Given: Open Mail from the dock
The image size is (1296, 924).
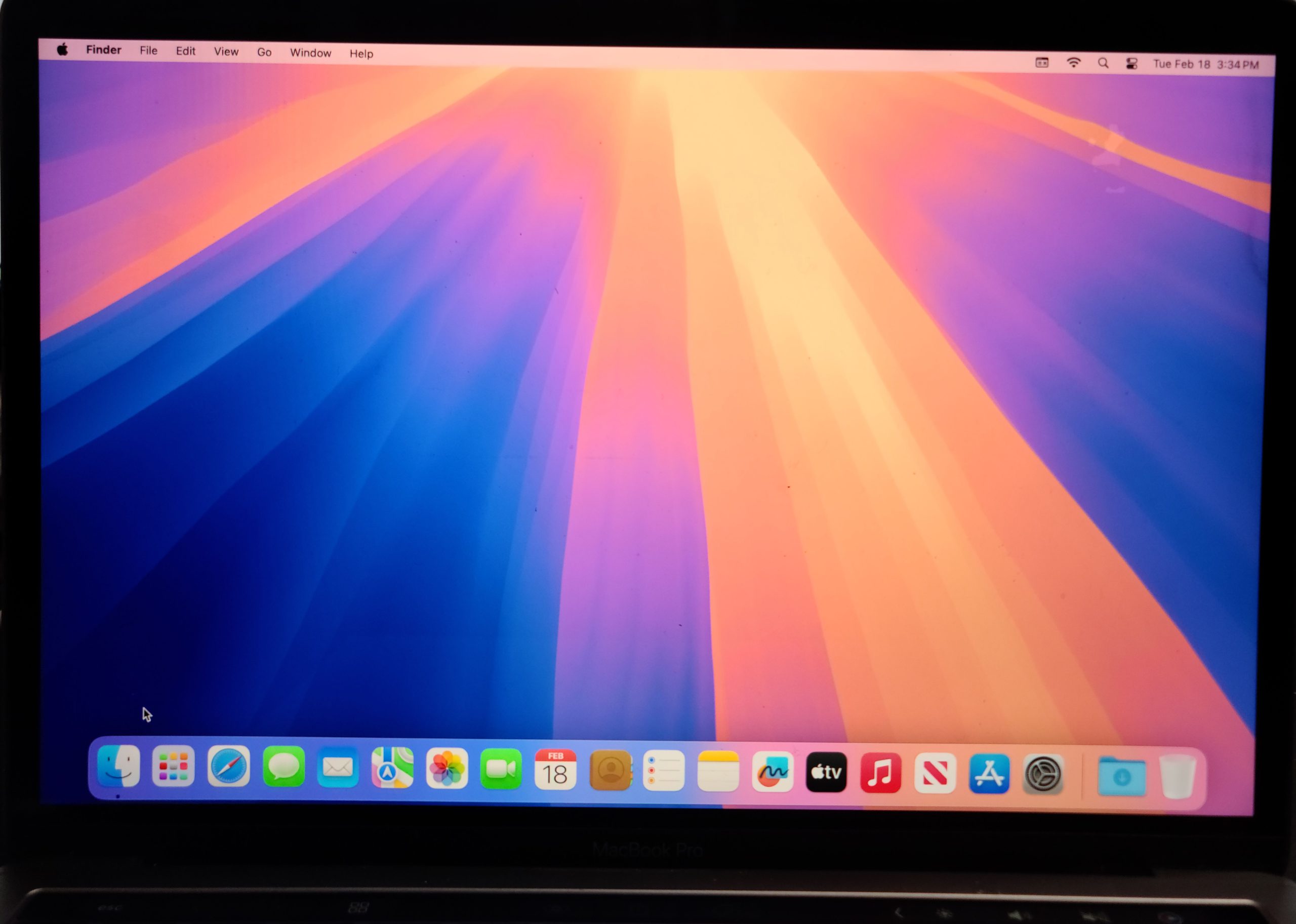Looking at the screenshot, I should click(337, 768).
